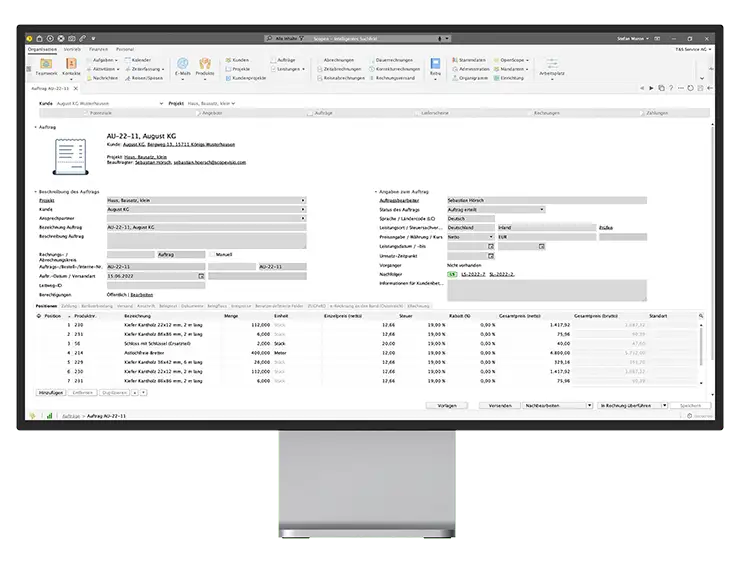Toggle the Manuell checkbox
The width and height of the screenshot is (740, 563).
tap(211, 254)
